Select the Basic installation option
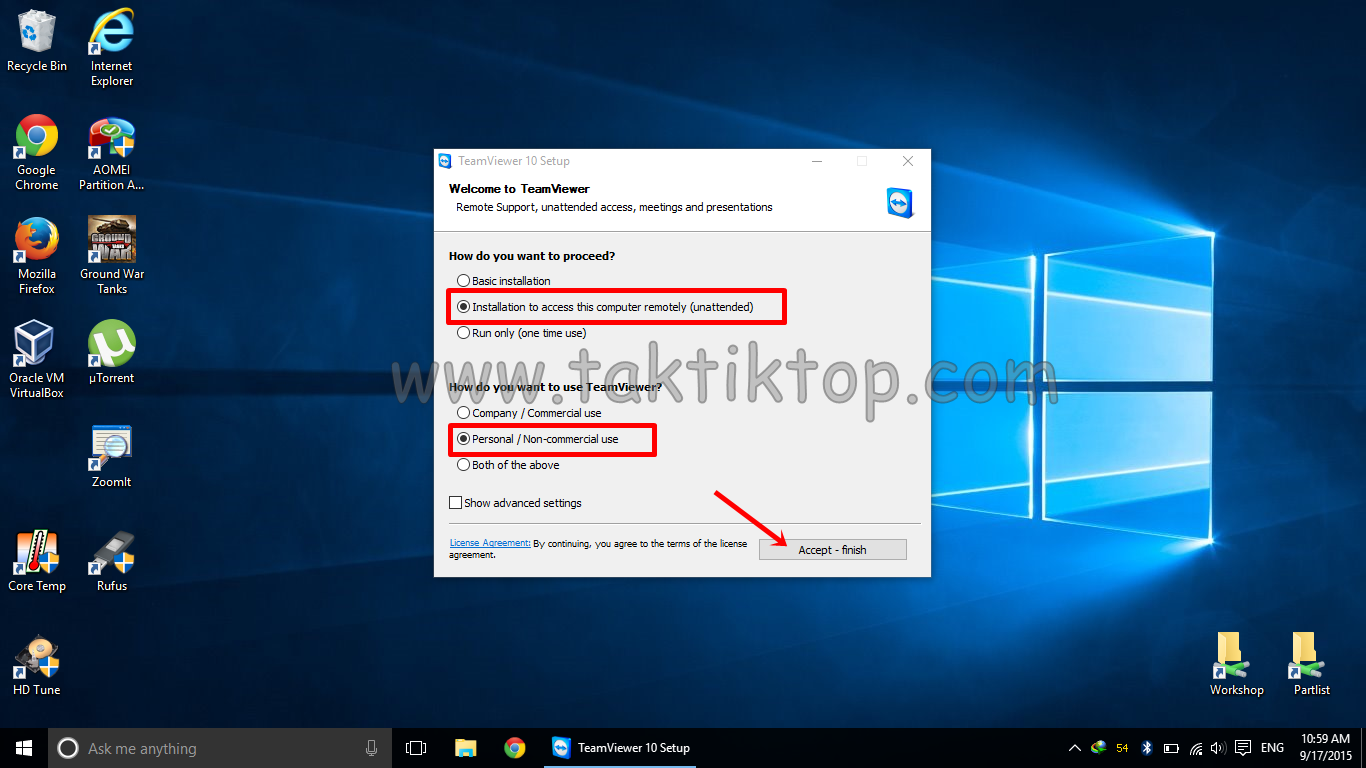The width and height of the screenshot is (1366, 768). click(x=464, y=280)
